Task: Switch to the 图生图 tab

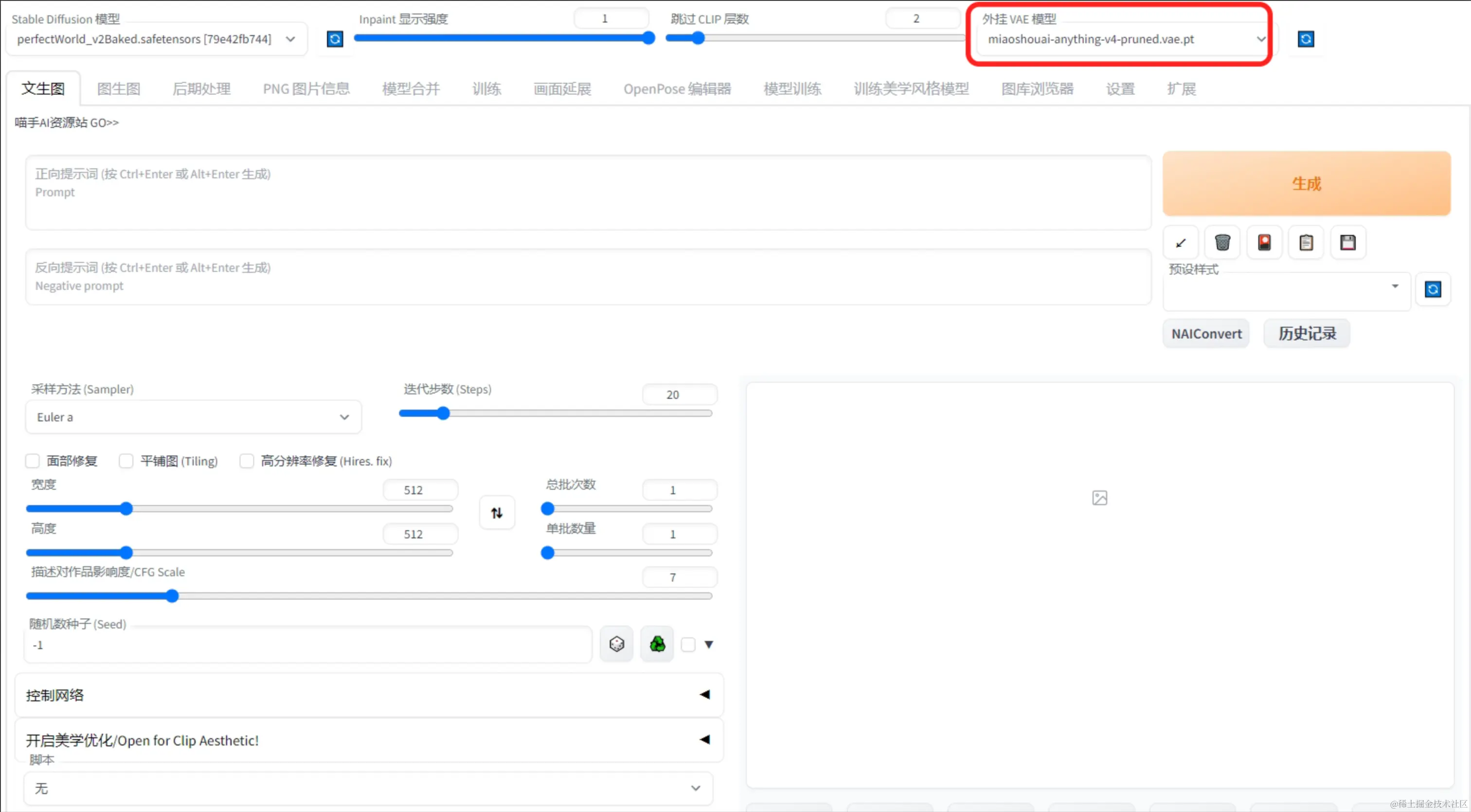Action: [x=119, y=89]
